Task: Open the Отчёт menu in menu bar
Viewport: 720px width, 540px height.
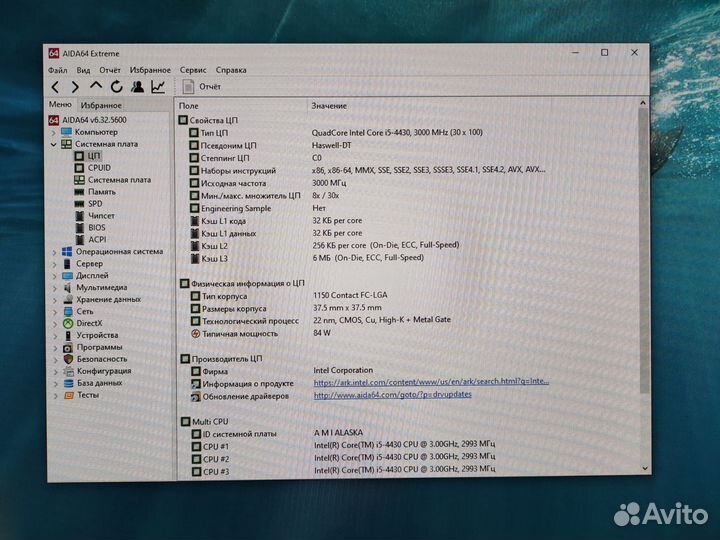Action: [x=110, y=70]
